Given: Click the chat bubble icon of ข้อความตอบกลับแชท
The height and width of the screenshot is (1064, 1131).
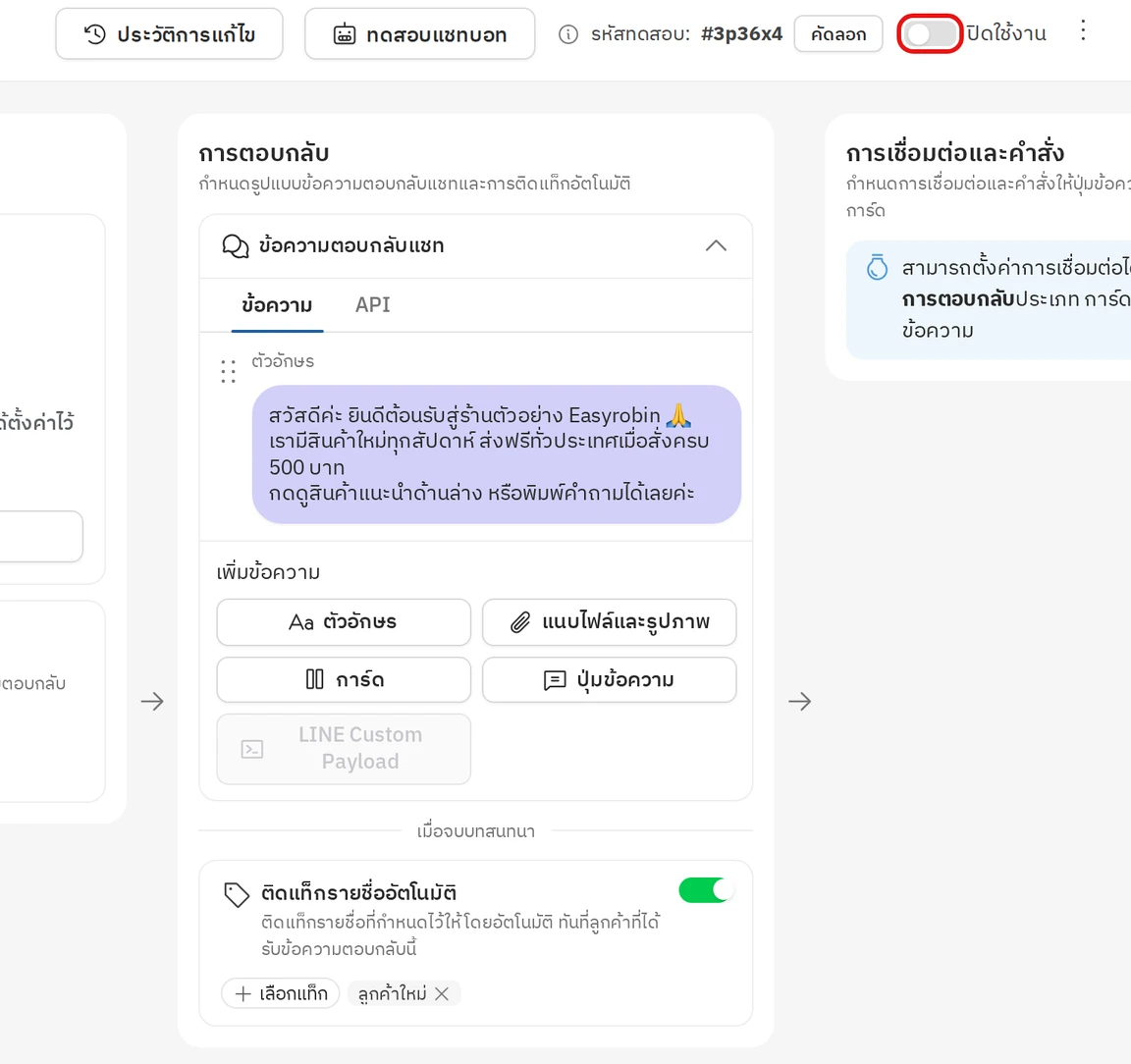Looking at the screenshot, I should click(x=236, y=246).
